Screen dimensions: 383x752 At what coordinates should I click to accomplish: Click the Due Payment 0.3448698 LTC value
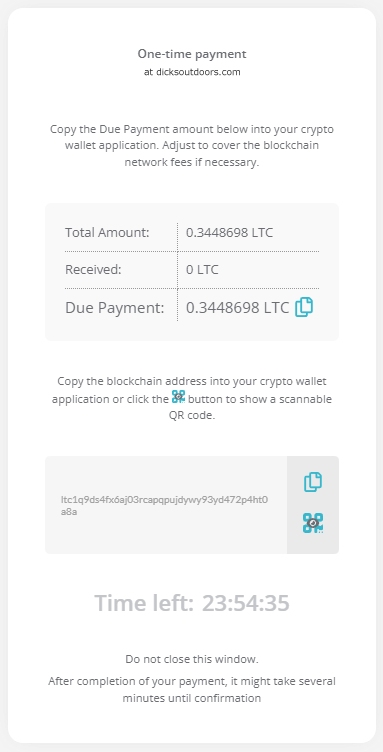[237, 308]
